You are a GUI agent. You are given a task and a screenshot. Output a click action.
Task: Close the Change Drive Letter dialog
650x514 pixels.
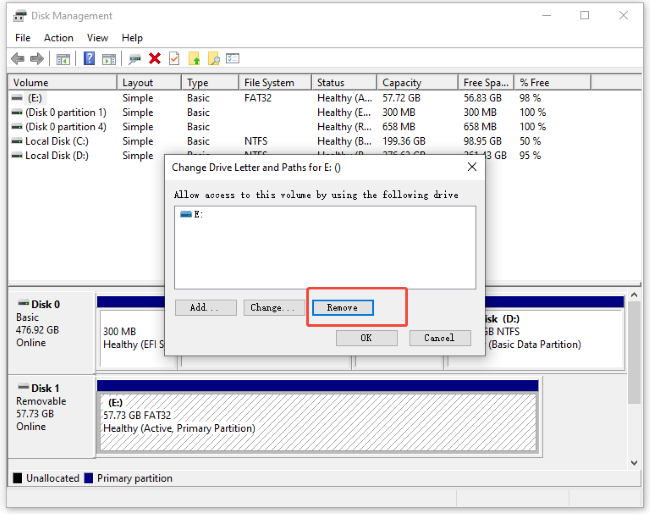472,167
